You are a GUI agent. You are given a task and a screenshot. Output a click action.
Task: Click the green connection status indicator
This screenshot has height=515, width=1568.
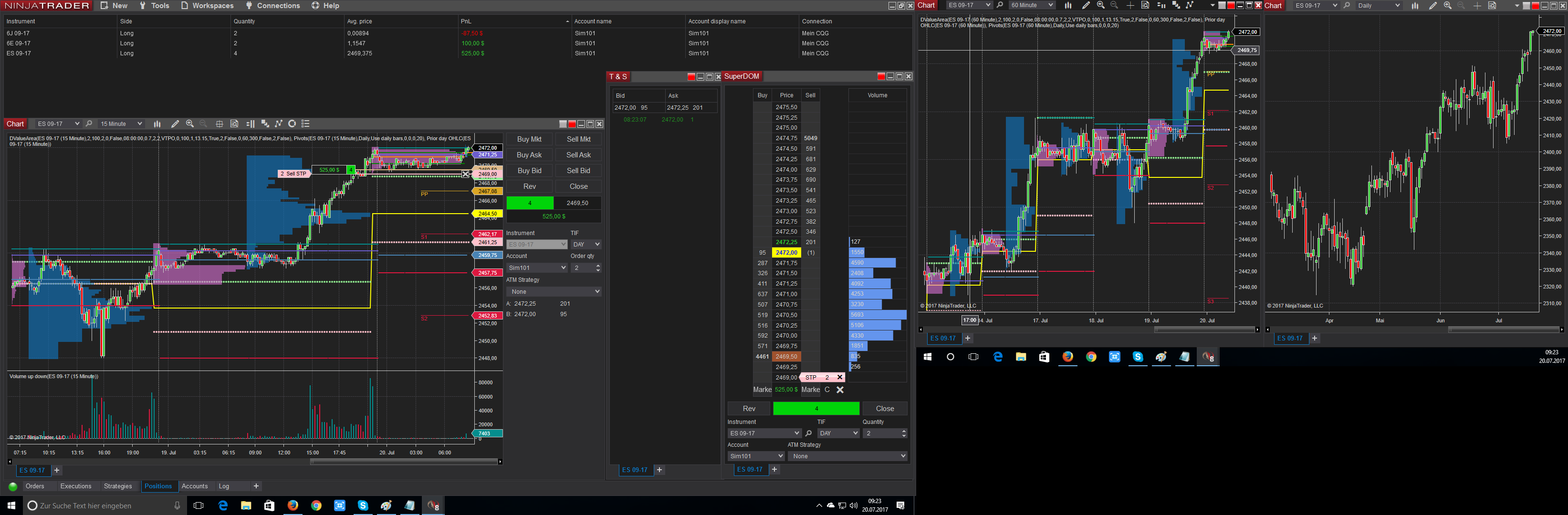pyautogui.click(x=13, y=486)
